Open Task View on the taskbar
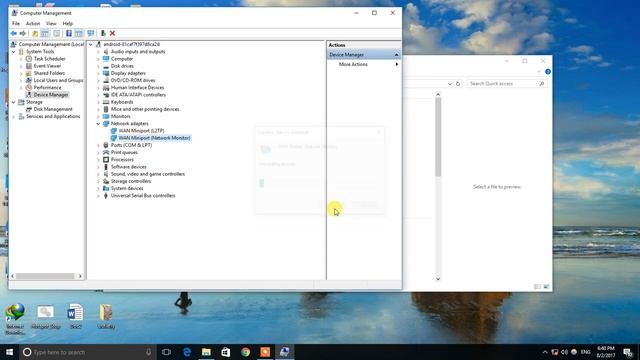The width and height of the screenshot is (640, 360). pos(166,352)
